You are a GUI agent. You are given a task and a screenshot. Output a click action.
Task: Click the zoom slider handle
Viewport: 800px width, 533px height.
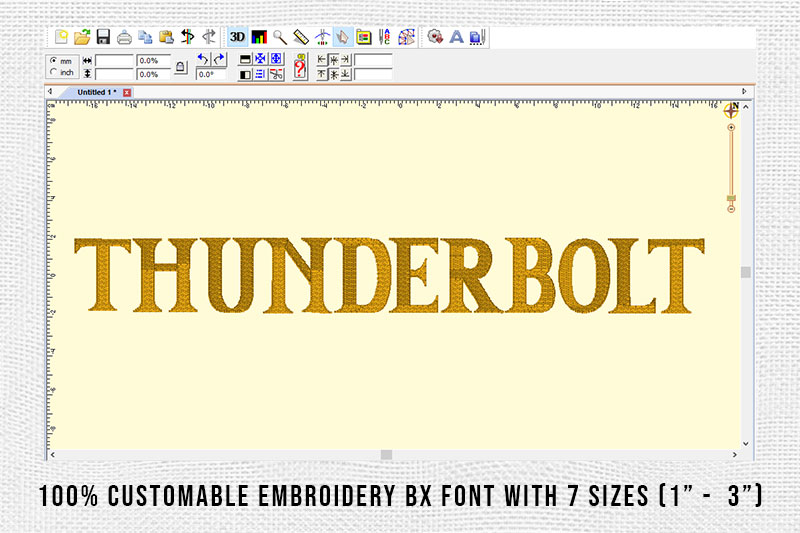(x=731, y=198)
